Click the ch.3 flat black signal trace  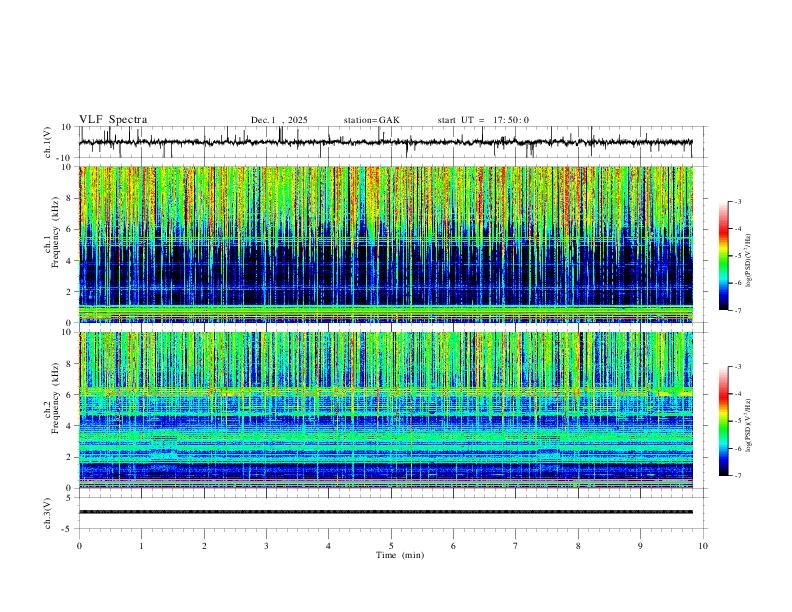click(x=385, y=512)
